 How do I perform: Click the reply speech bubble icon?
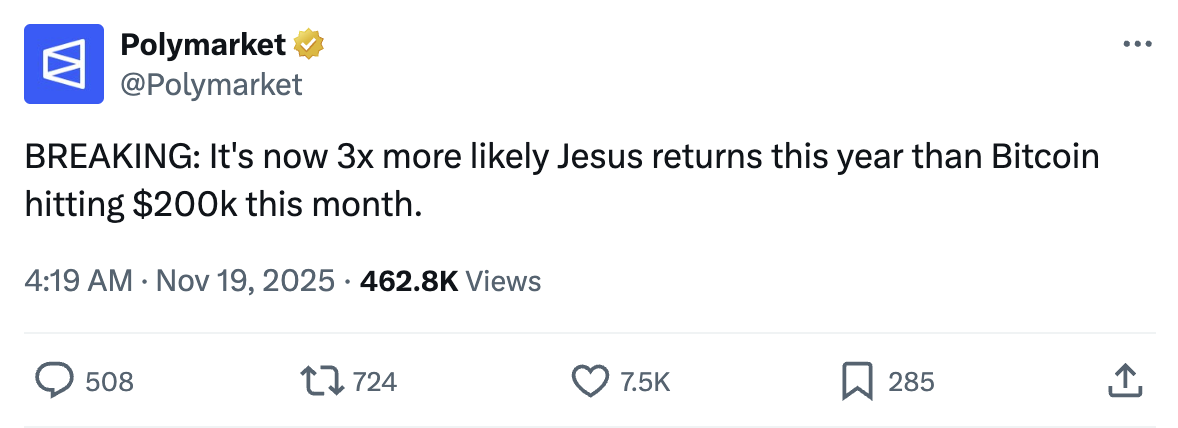coord(55,380)
